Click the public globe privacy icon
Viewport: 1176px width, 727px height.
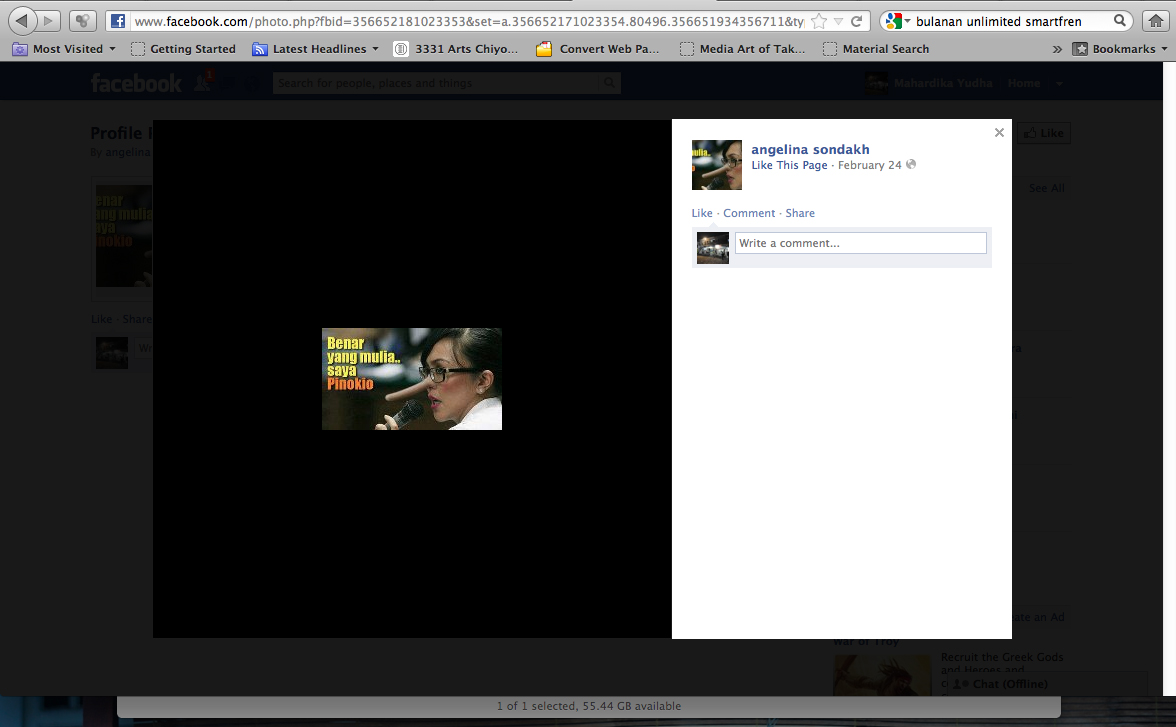point(911,164)
